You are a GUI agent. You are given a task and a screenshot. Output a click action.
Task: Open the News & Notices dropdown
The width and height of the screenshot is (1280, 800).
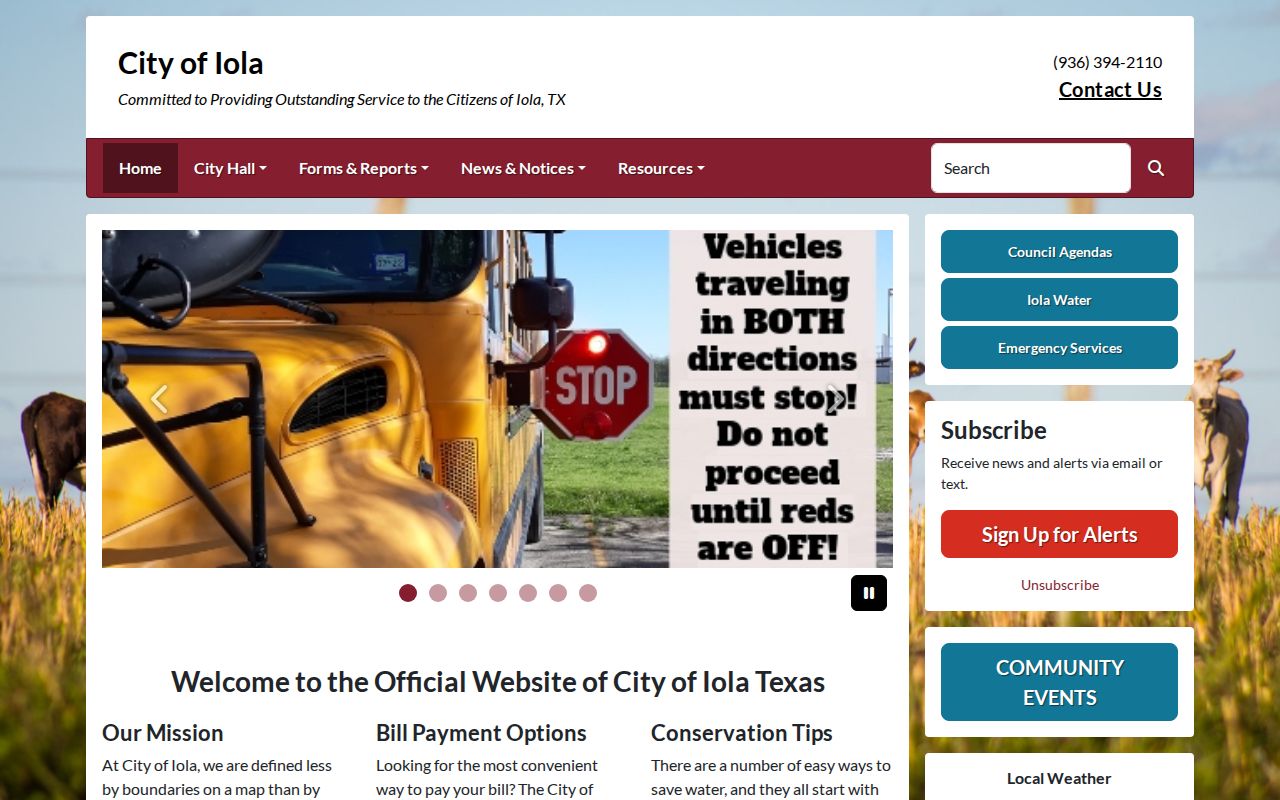(x=523, y=168)
